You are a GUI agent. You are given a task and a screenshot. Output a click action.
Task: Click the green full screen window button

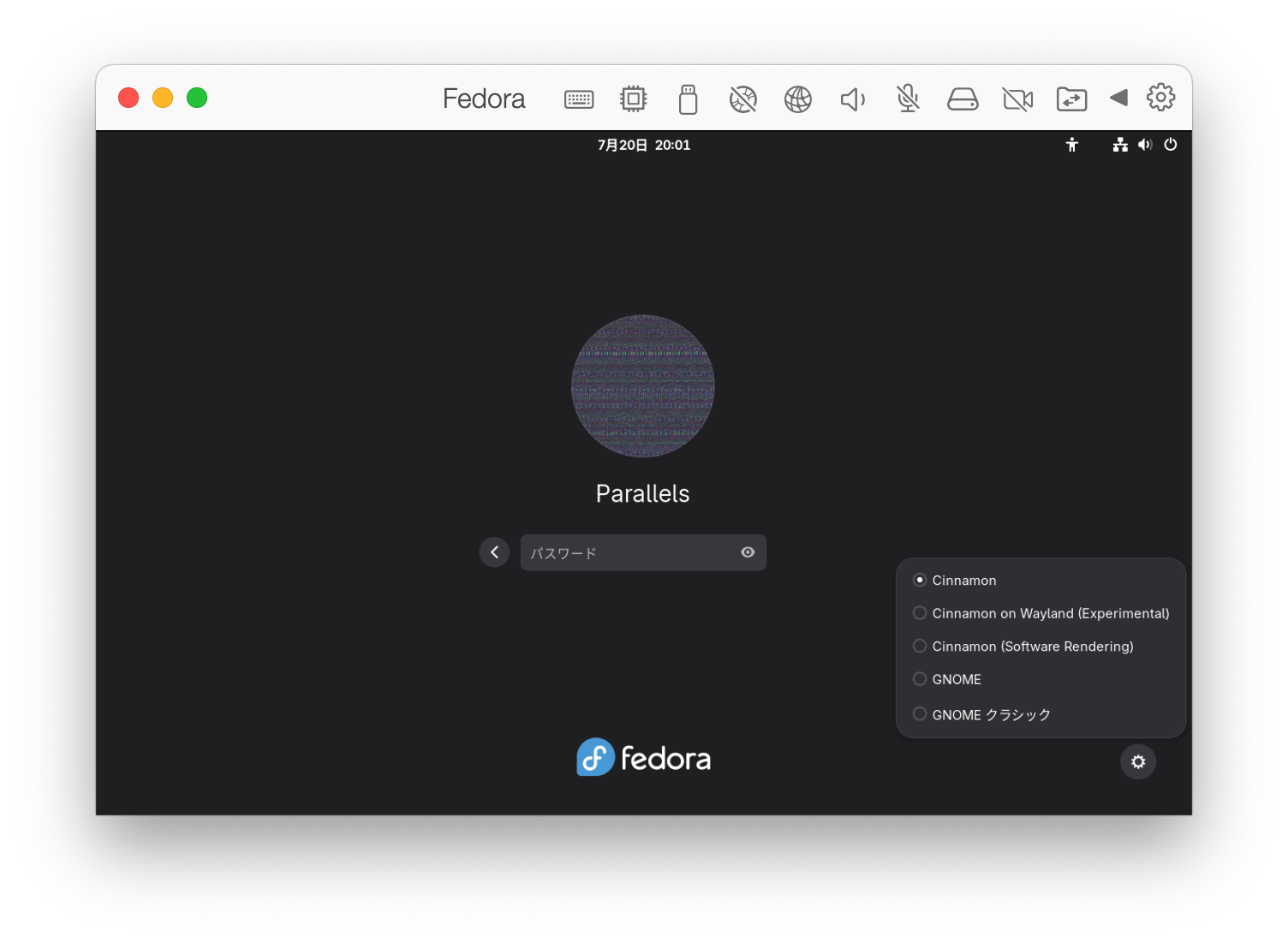pos(197,98)
